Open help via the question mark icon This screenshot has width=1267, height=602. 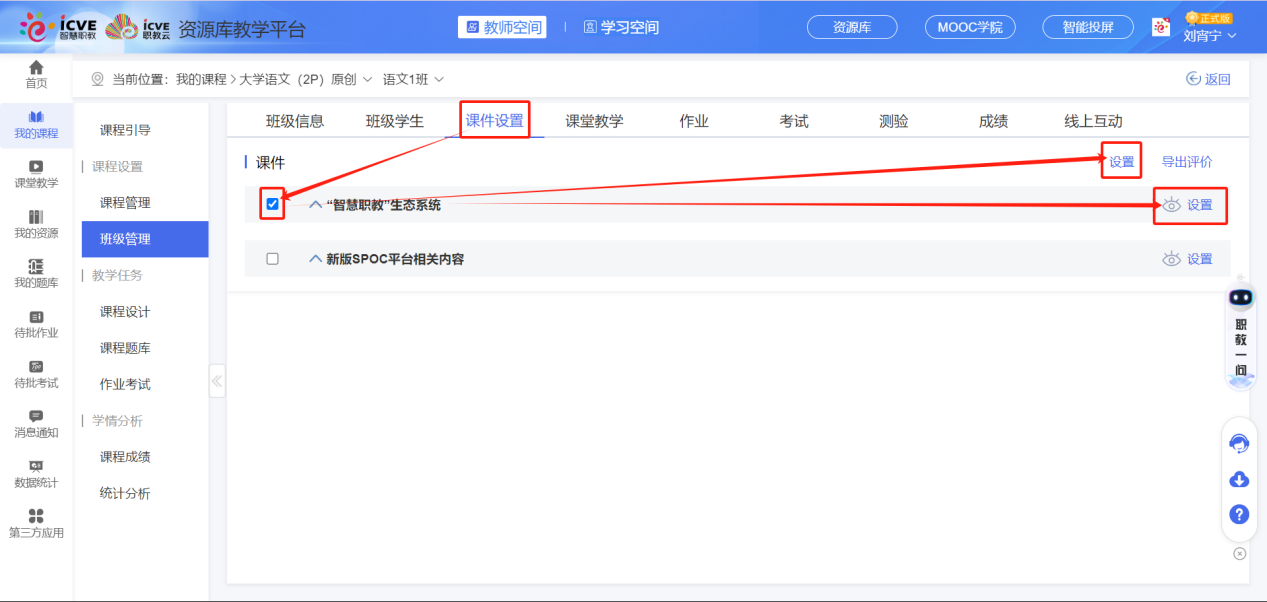tap(1239, 514)
